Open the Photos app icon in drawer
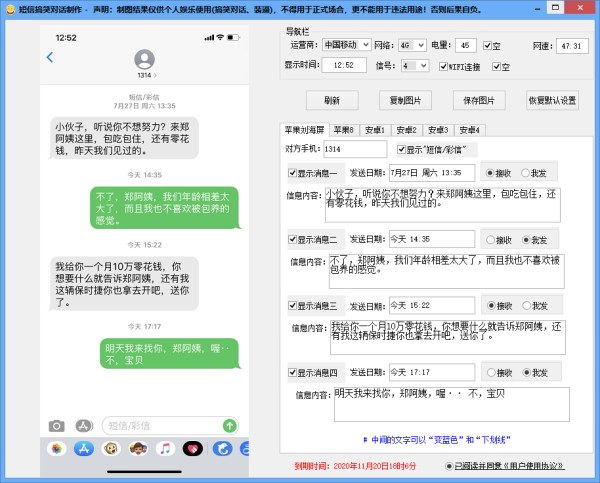This screenshot has width=600, height=483. point(56,449)
